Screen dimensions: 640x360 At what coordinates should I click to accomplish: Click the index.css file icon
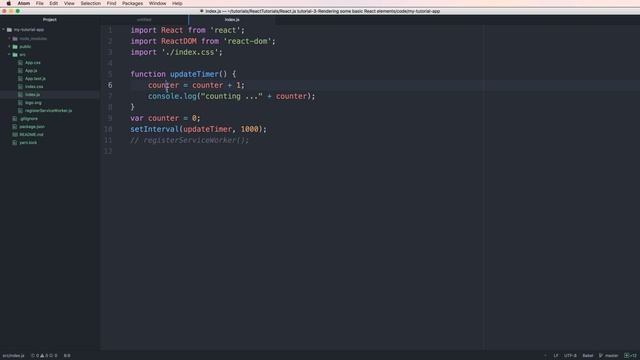(20, 87)
